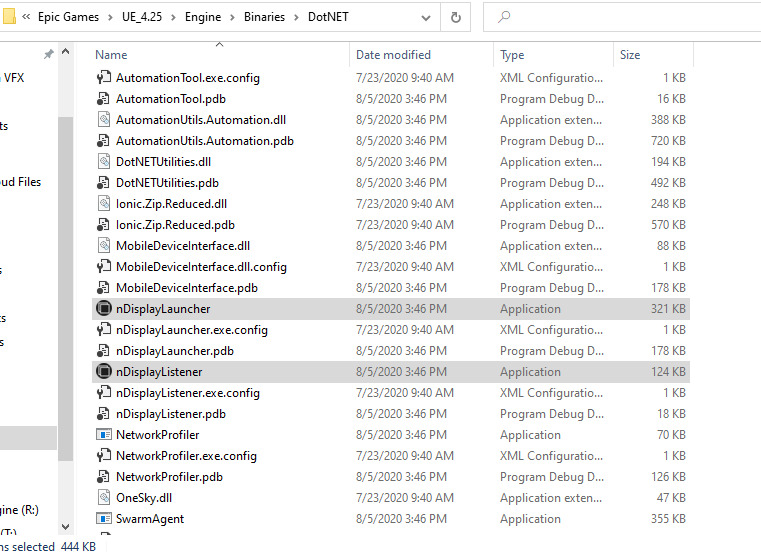Select the MobileDeviceInterface.dll.config file name
This screenshot has height=558, width=761.
201,267
